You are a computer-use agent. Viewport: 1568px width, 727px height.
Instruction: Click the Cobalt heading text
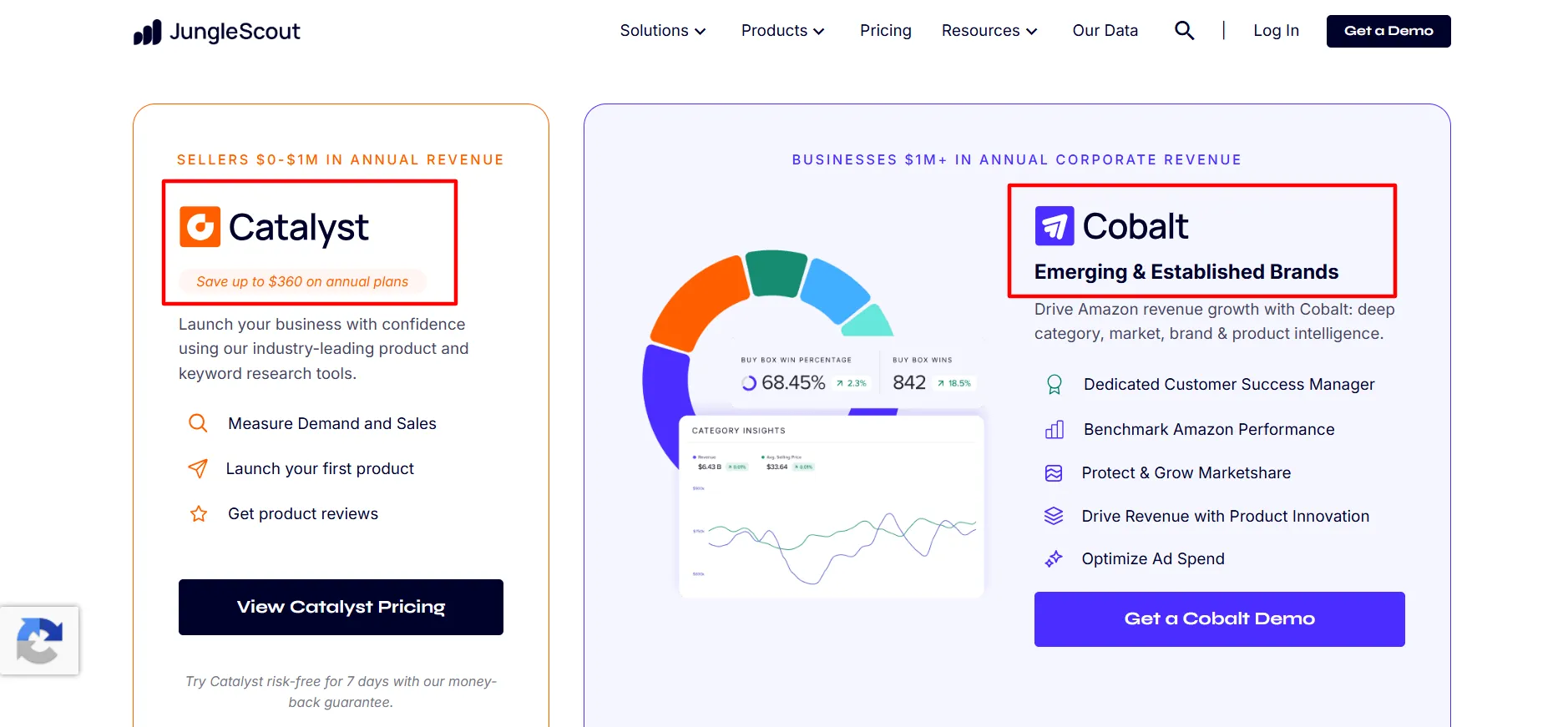[1136, 226]
